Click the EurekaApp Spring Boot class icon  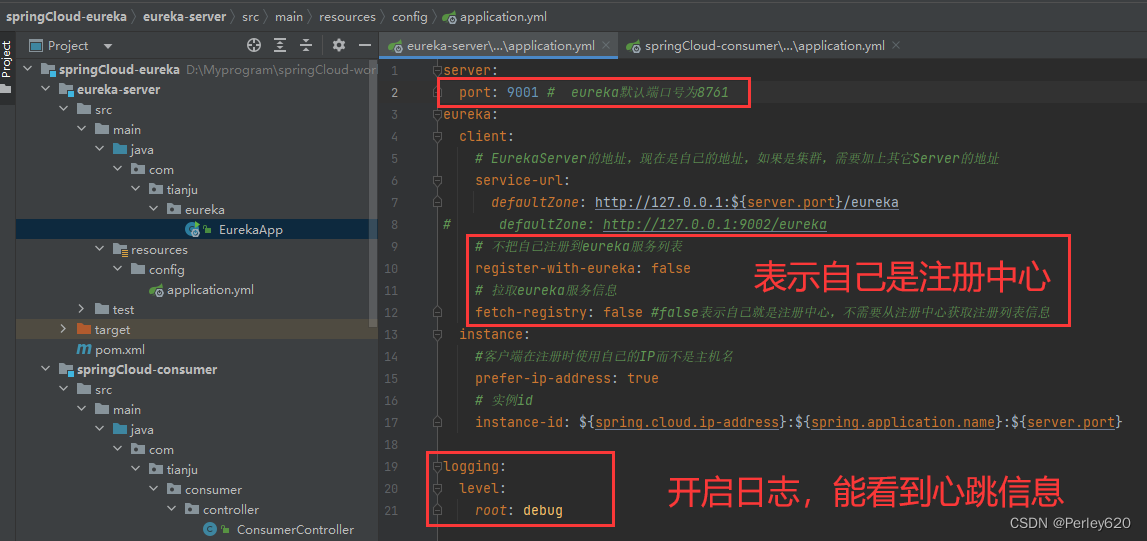click(194, 230)
